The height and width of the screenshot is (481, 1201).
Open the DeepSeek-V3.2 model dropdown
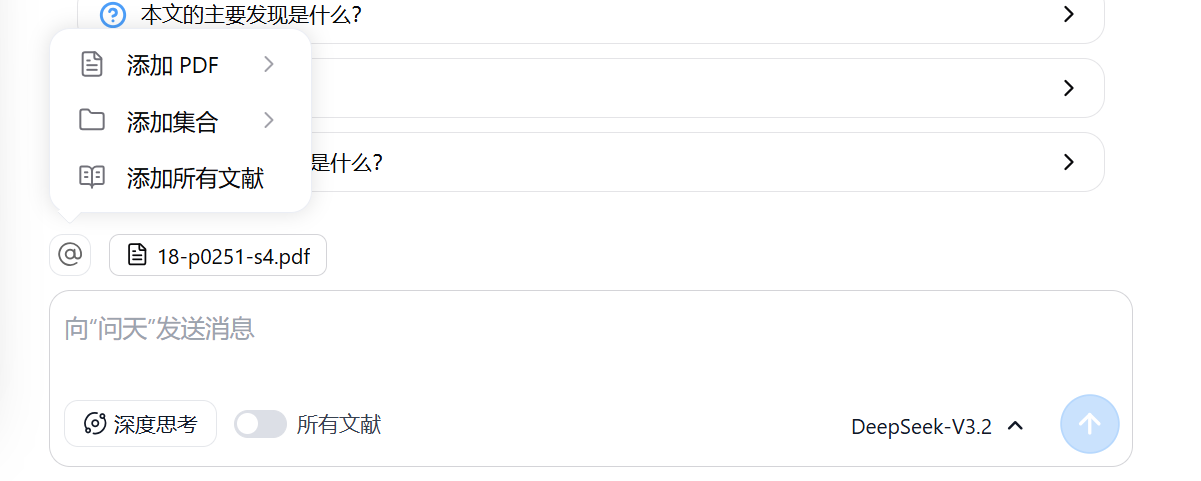click(937, 427)
